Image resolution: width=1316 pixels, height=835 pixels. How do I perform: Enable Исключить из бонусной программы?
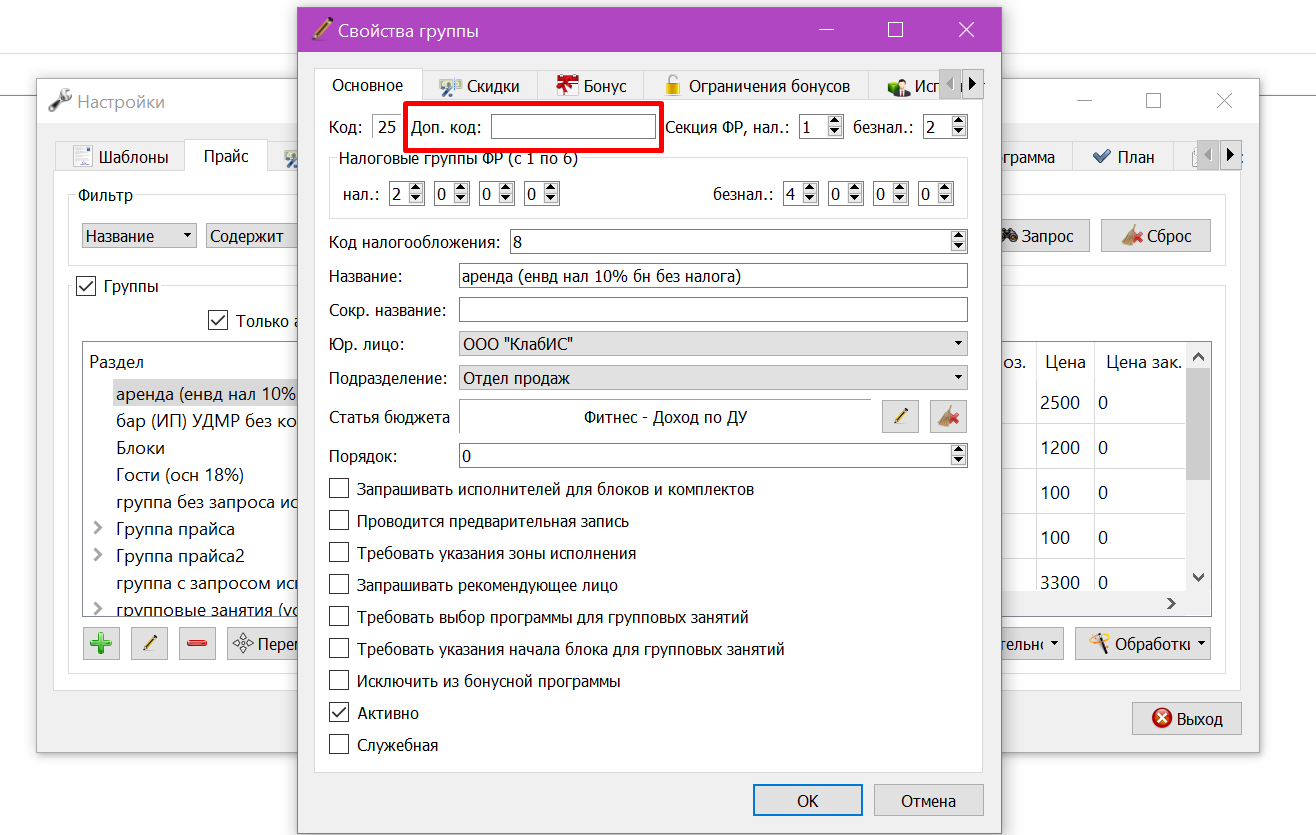tap(339, 681)
